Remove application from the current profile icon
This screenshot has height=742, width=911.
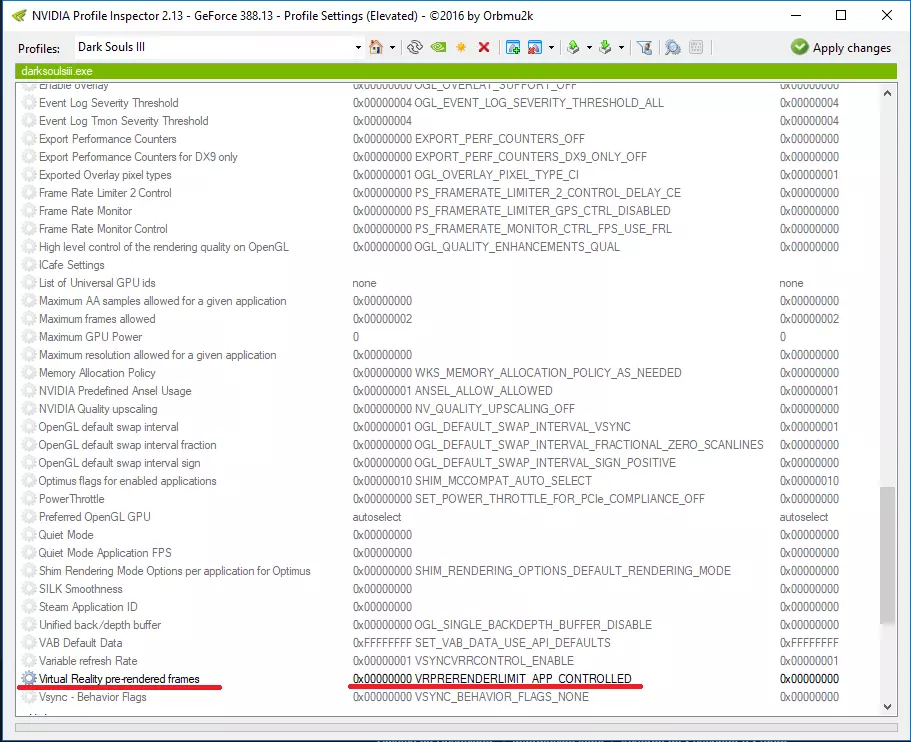pos(535,47)
